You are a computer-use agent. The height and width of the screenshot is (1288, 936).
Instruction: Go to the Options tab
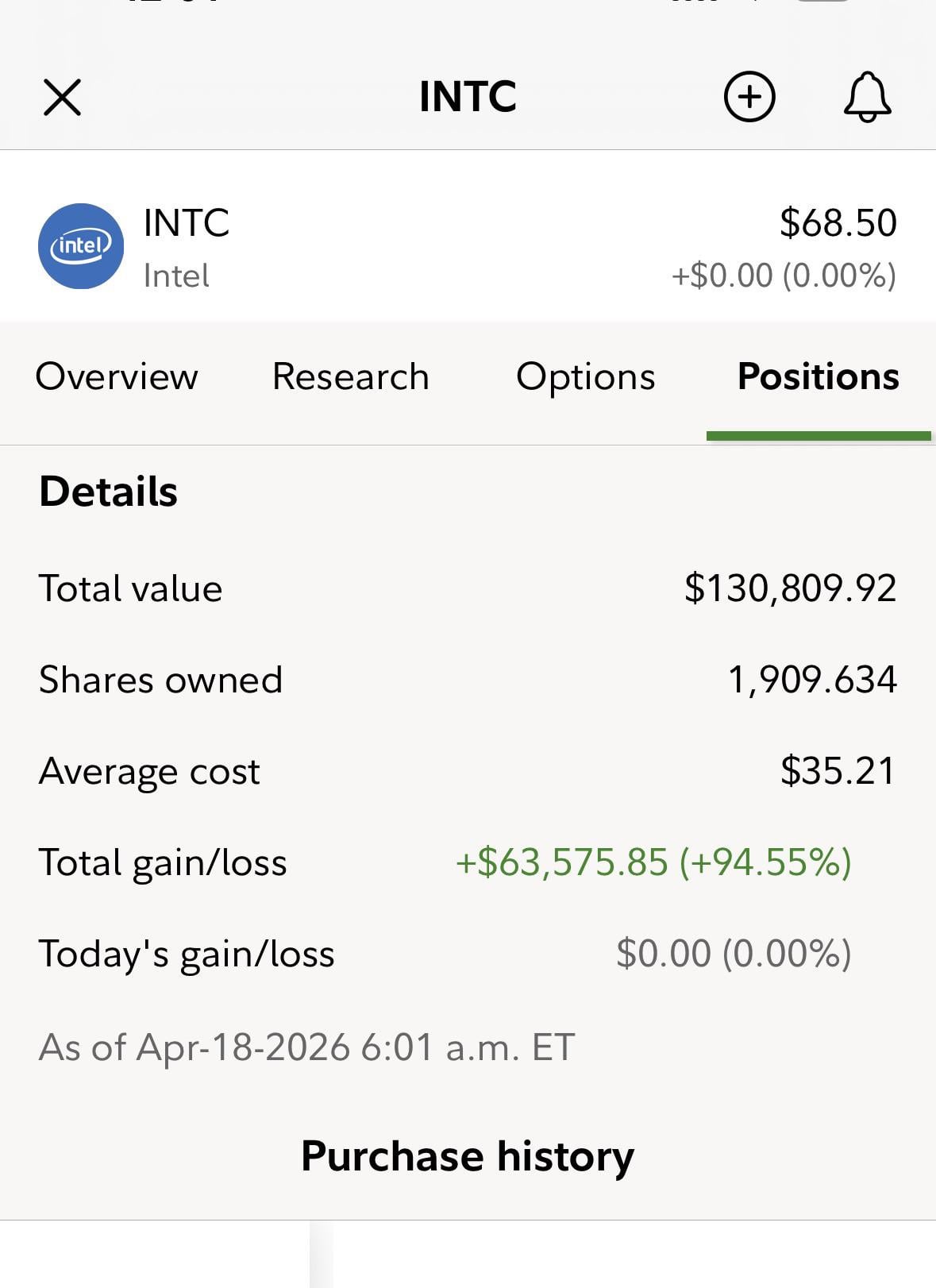pos(585,376)
